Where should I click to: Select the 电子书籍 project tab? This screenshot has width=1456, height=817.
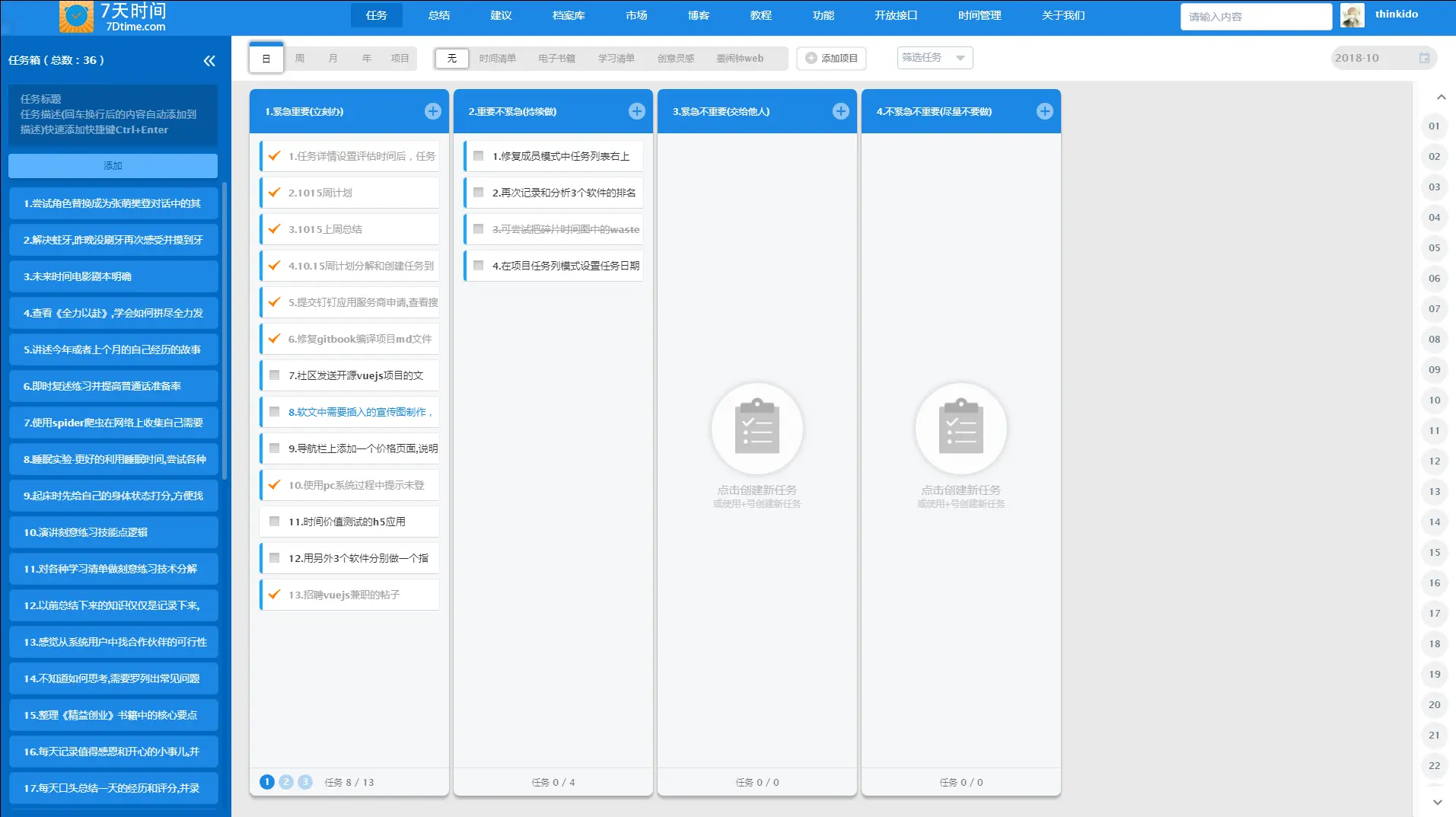pyautogui.click(x=557, y=58)
